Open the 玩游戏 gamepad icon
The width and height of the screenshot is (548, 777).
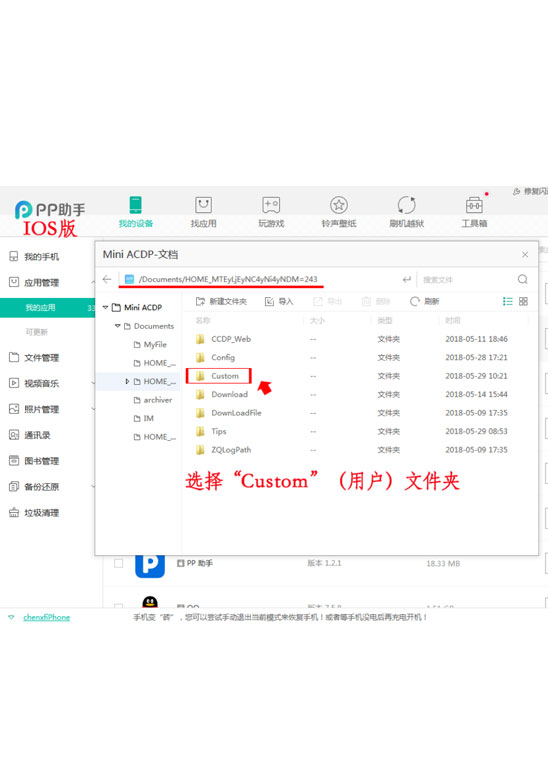pos(271,205)
